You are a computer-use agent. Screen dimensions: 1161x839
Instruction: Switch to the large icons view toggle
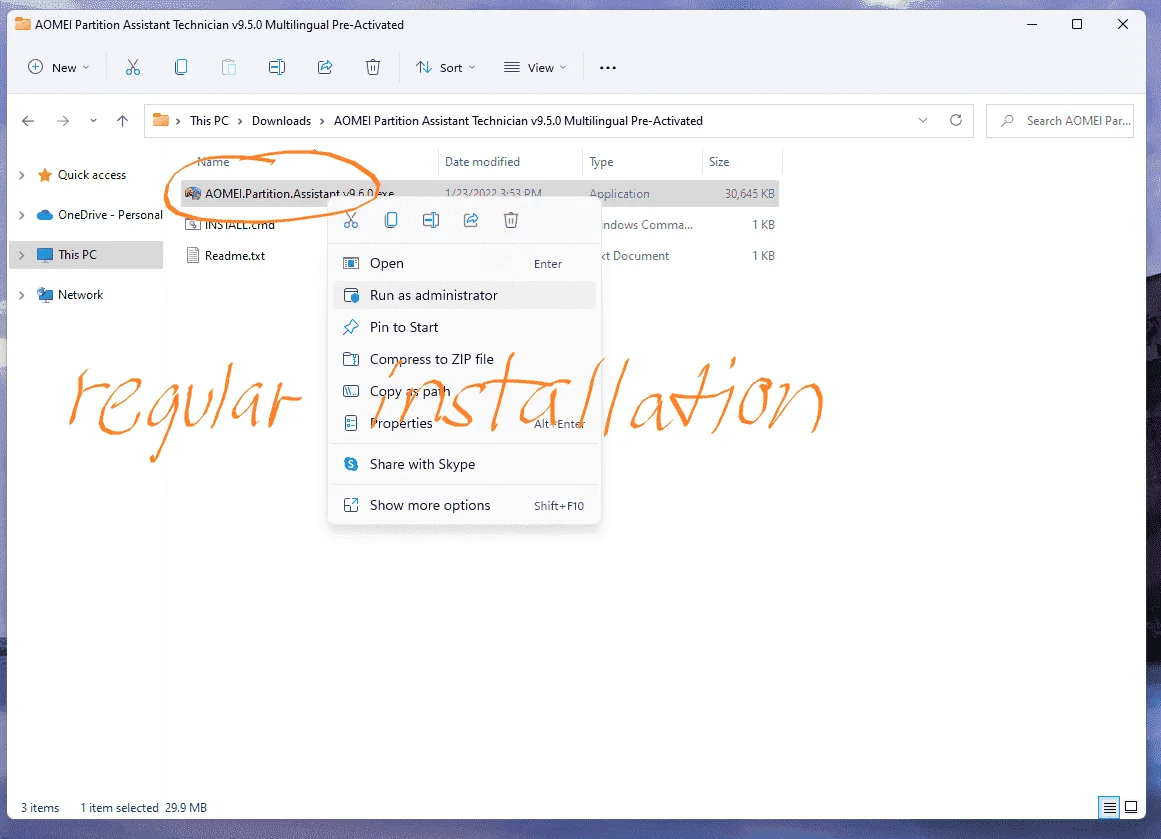tap(1131, 807)
